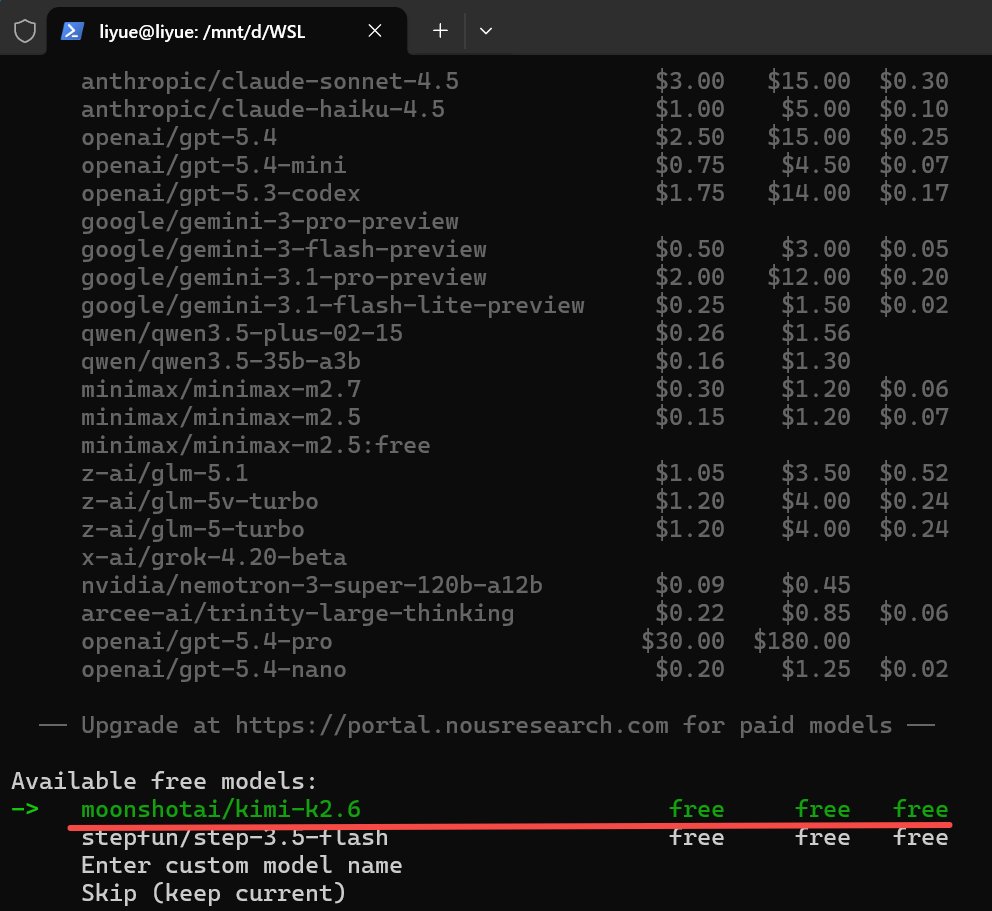Screen dimensions: 992x911
Task: Close the liyue@liyue terminal tab
Action: click(375, 30)
